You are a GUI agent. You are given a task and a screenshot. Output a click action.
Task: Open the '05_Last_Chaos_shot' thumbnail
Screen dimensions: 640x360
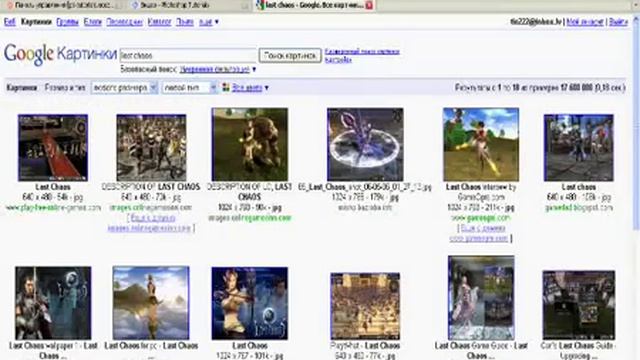point(365,144)
